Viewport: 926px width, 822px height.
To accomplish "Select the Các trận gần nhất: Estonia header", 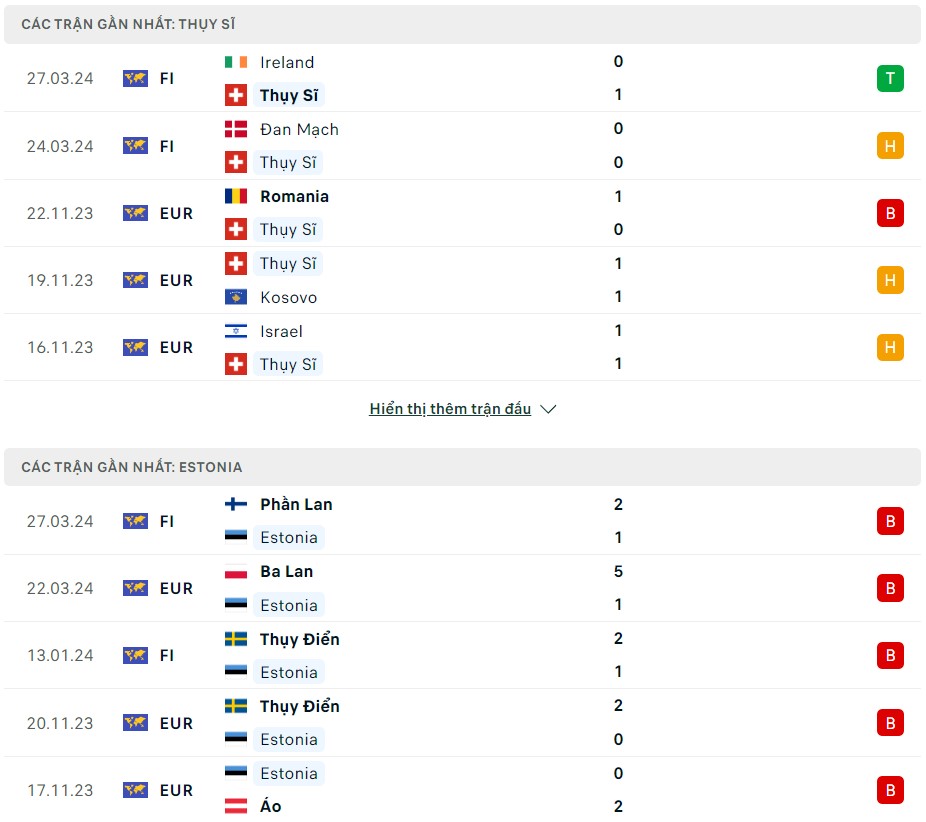I will tap(131, 467).
